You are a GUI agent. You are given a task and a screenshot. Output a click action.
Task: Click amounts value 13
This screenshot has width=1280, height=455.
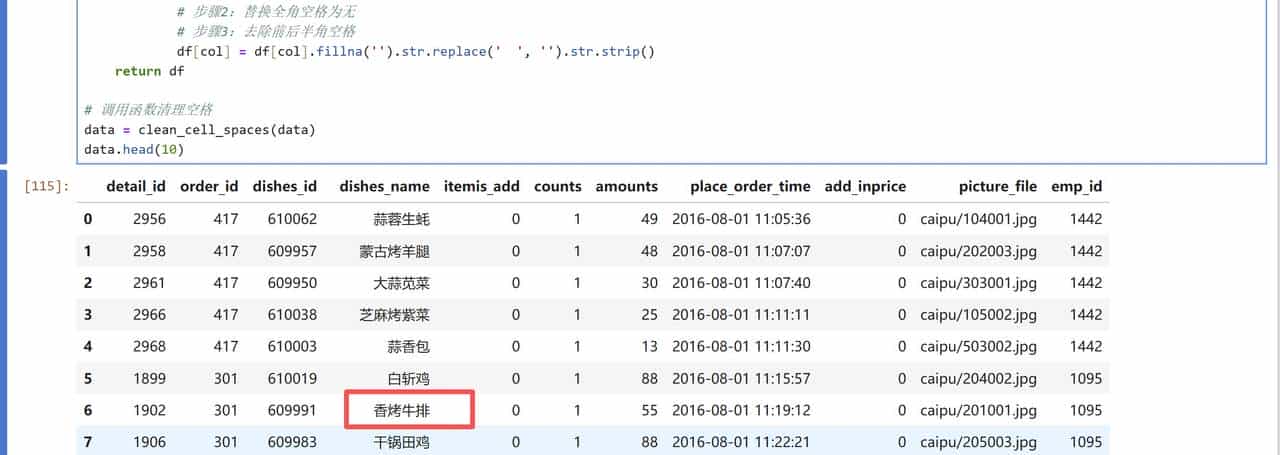[x=649, y=347]
